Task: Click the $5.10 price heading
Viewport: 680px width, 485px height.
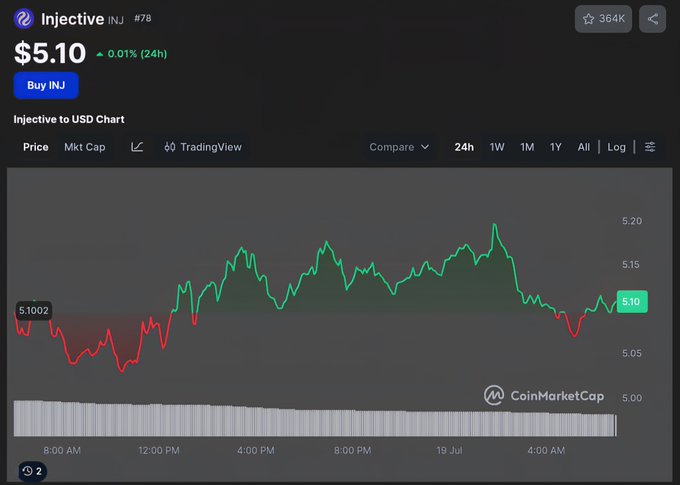Action: [x=50, y=53]
